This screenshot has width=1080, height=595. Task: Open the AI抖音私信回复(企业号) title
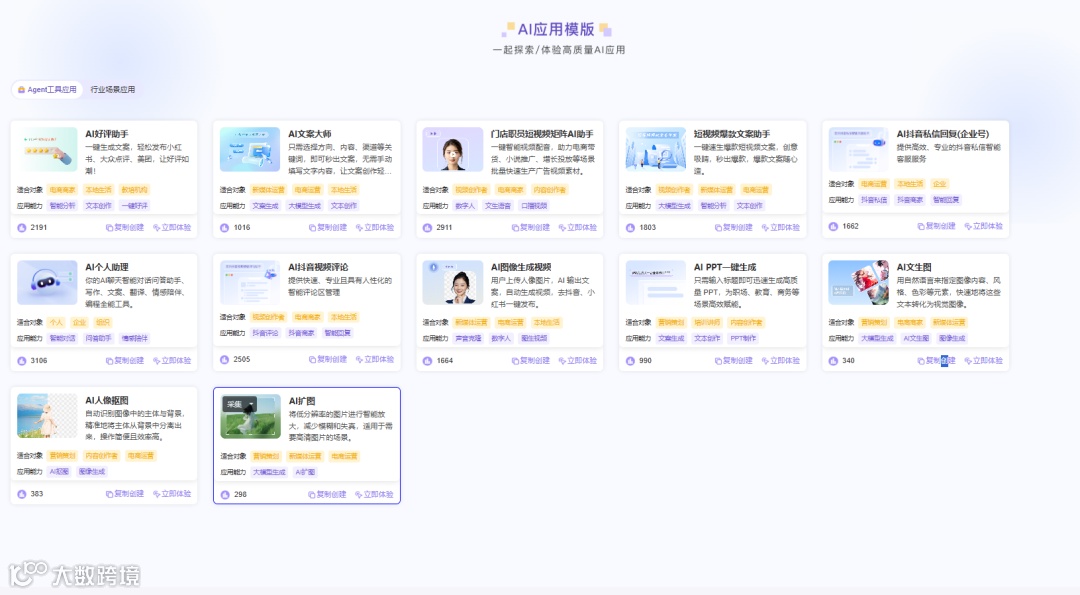(x=942, y=134)
